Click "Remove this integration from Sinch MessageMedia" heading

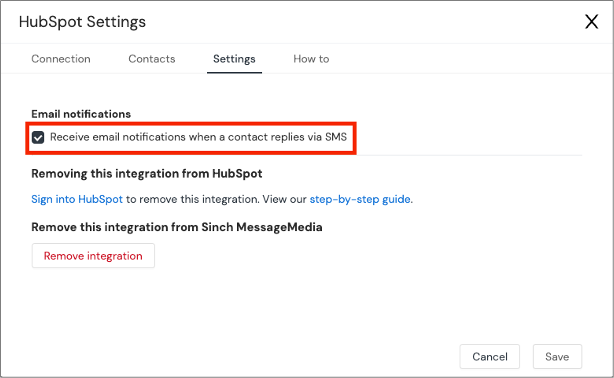click(177, 227)
